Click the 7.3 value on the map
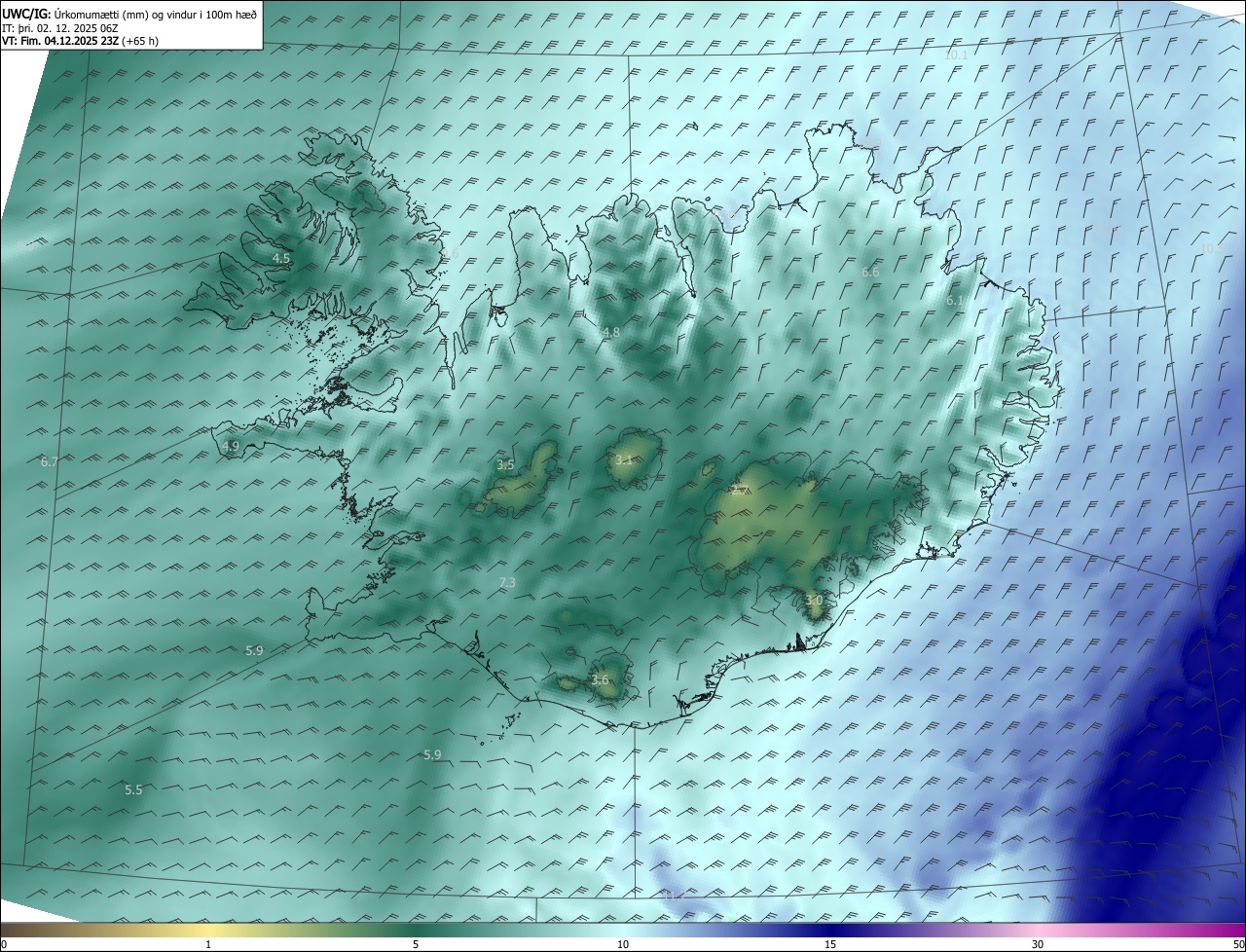This screenshot has width=1246, height=952. (x=507, y=583)
